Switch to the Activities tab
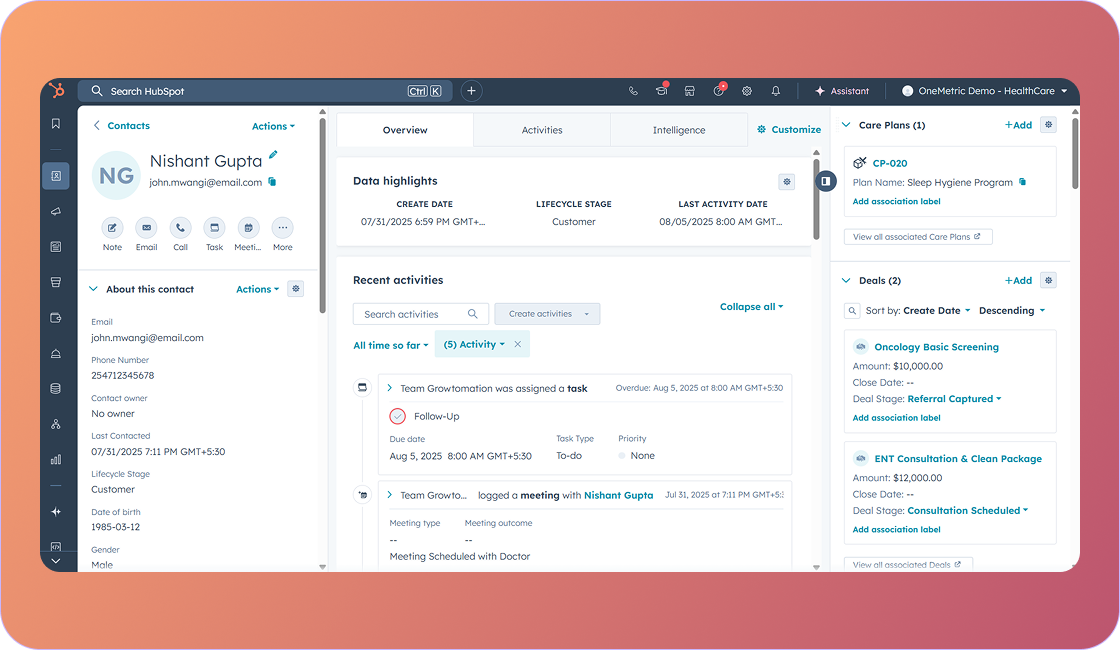1120x650 pixels. click(x=541, y=129)
